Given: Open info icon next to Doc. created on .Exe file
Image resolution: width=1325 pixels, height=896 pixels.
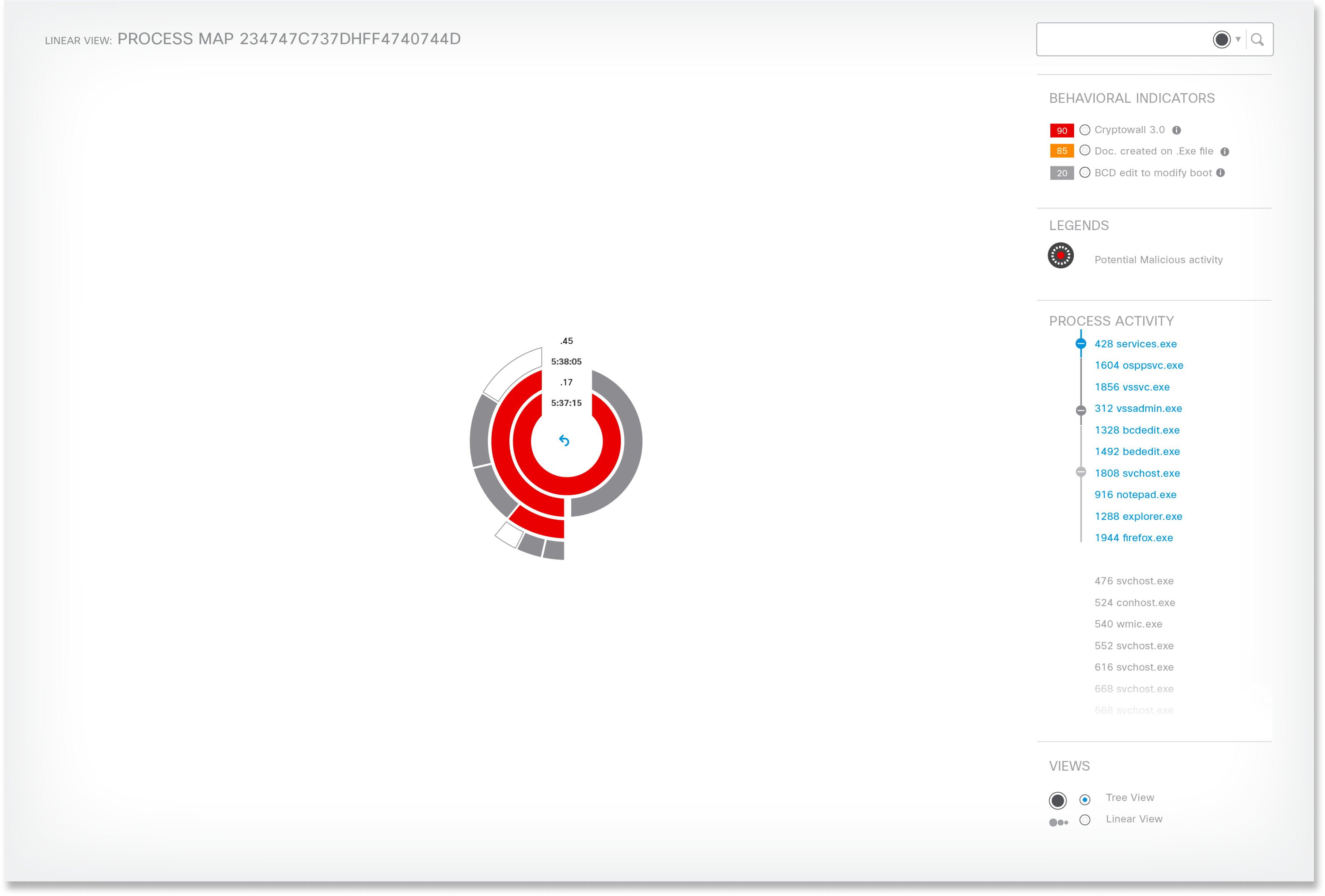Looking at the screenshot, I should pos(1225,151).
